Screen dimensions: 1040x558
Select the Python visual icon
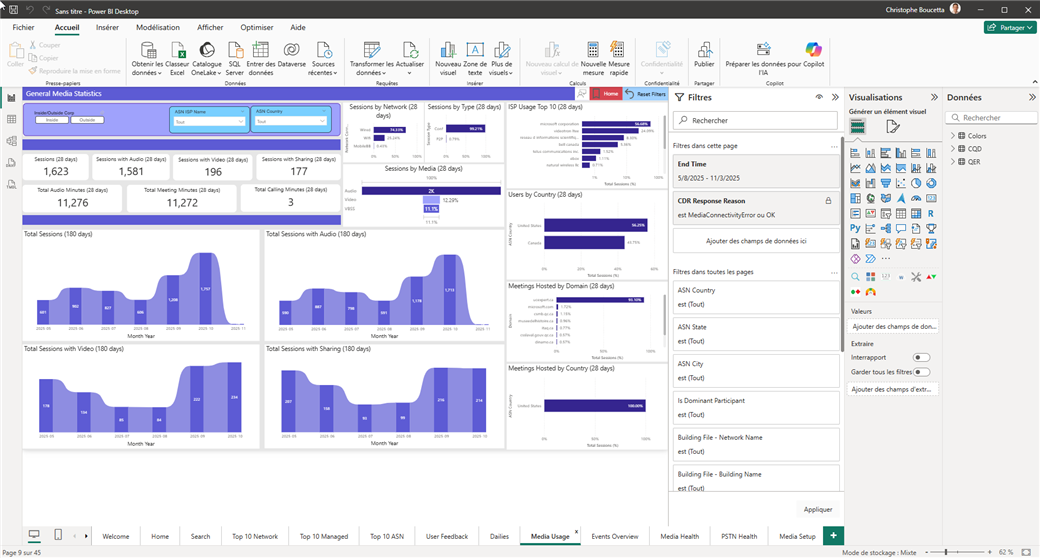(856, 229)
